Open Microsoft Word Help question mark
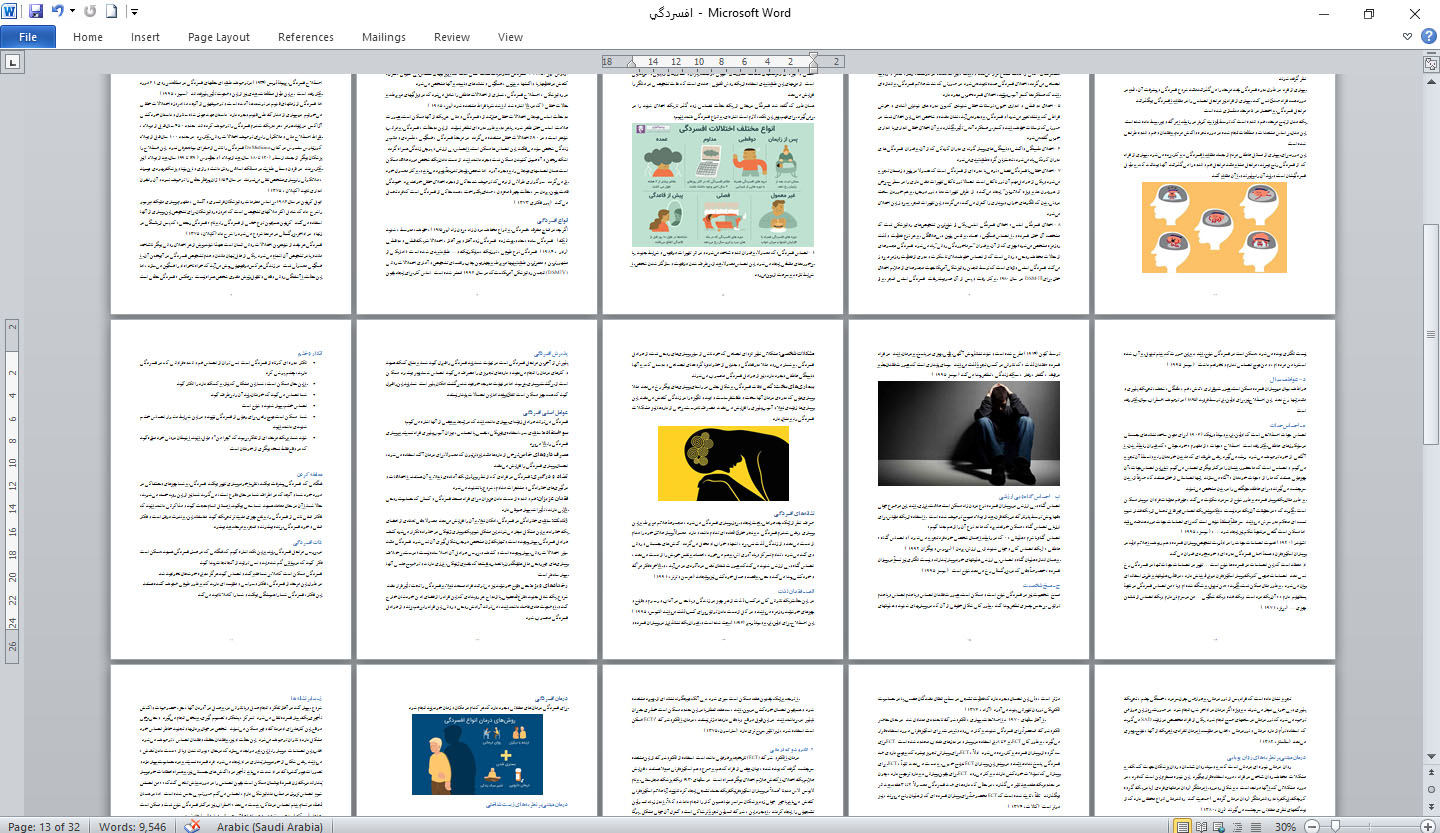Screen dimensions: 1440x833 click(1427, 37)
